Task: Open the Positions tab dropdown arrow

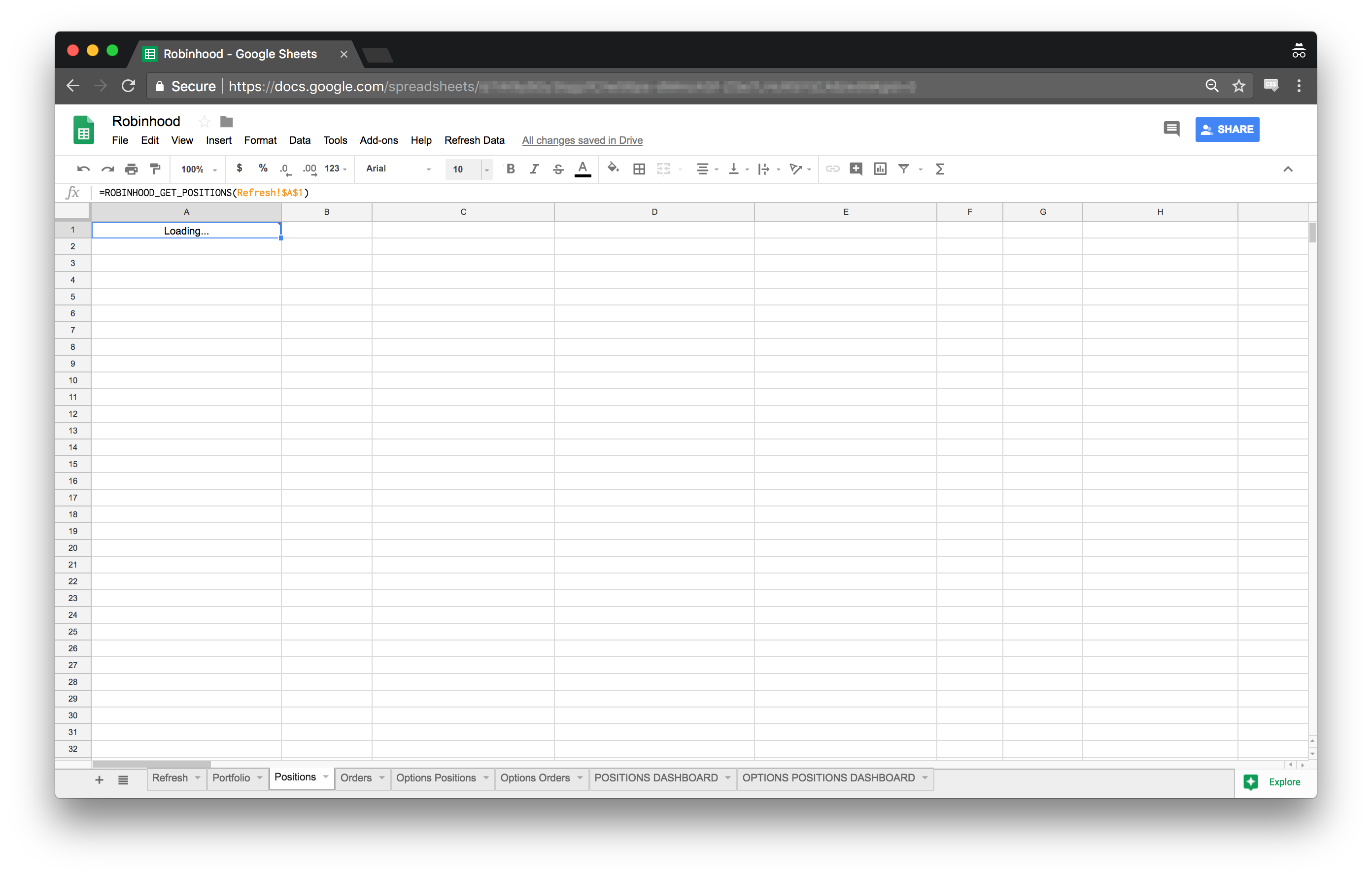Action: [x=326, y=777]
